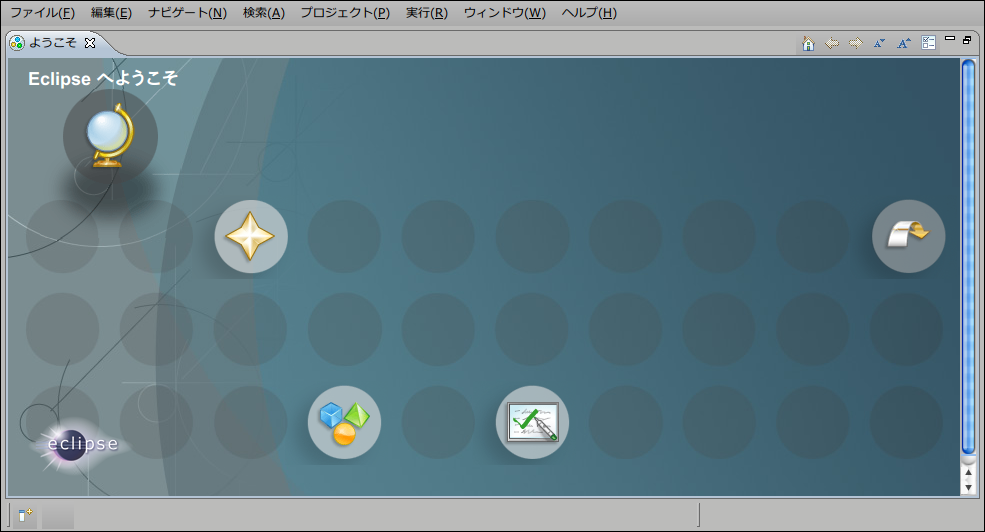Navigate forward with right arrow icon
The image size is (985, 532).
tap(856, 43)
